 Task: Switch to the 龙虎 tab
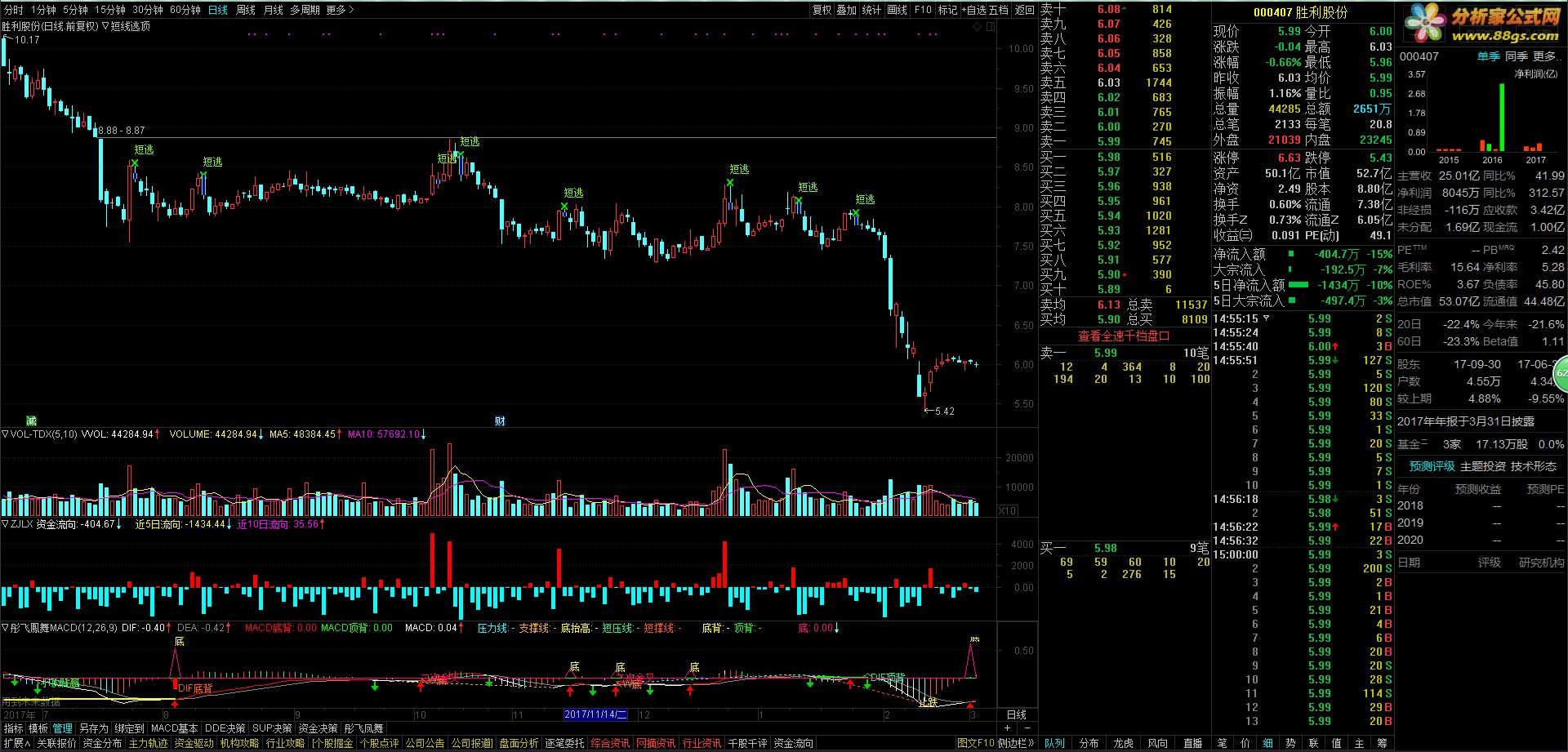point(1123,743)
